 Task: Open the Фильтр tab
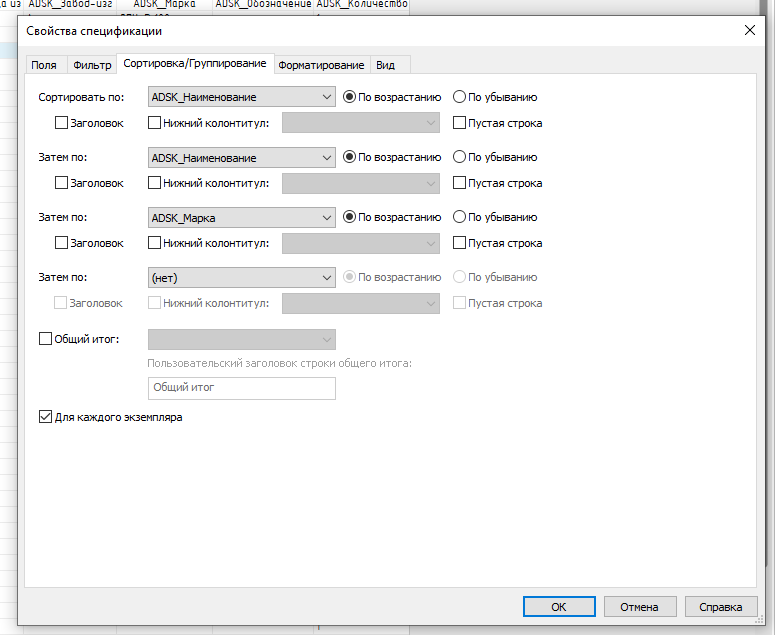(92, 65)
